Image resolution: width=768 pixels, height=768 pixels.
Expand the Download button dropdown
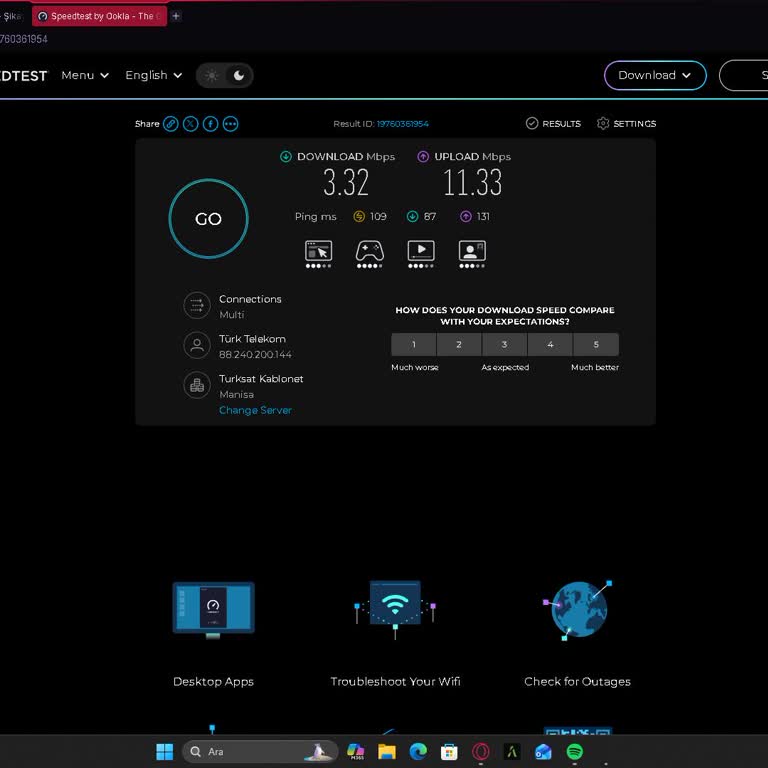pyautogui.click(x=655, y=75)
